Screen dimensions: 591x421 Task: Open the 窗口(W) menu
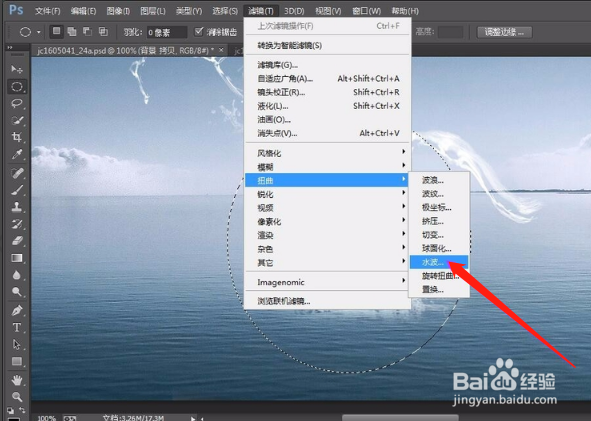(366, 11)
